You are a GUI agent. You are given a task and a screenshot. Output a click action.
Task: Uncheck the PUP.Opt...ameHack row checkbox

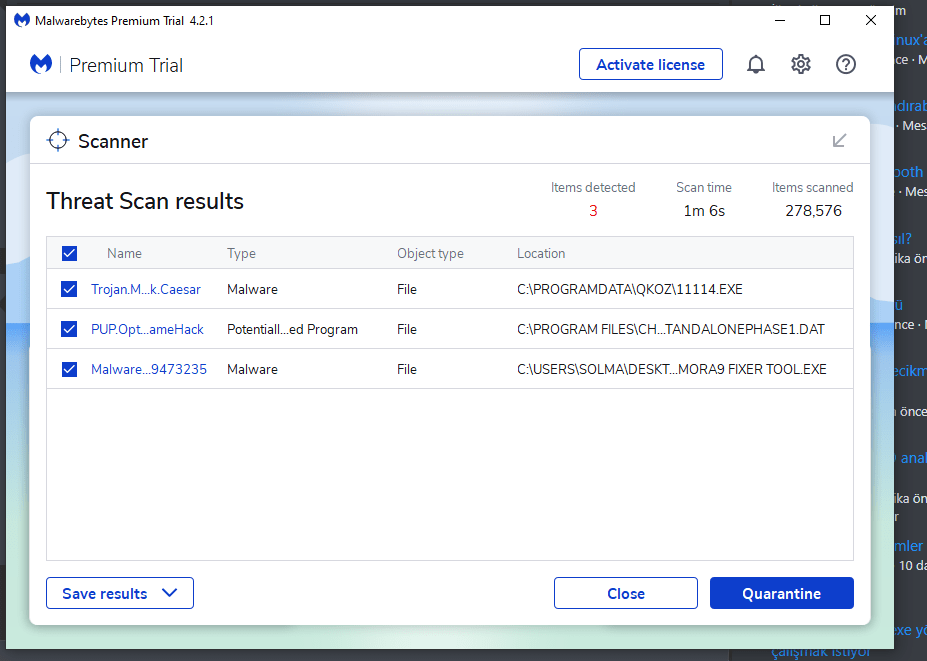coord(69,329)
